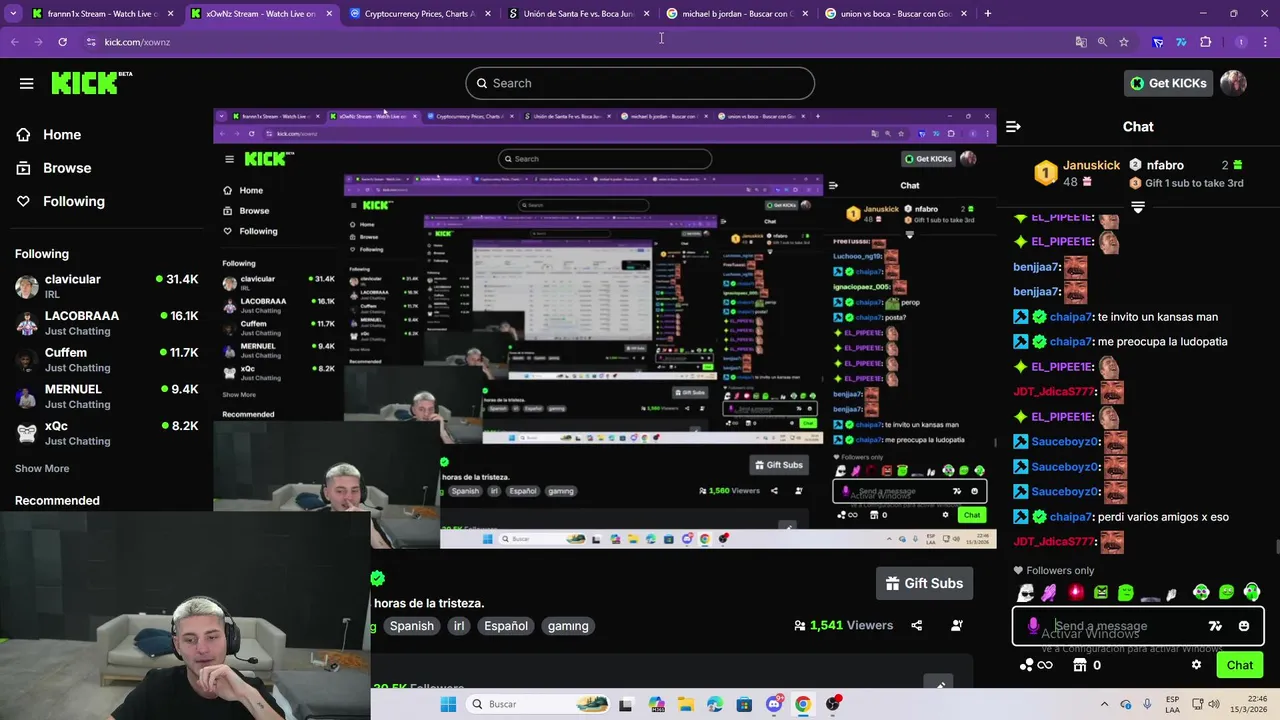Screen dimensions: 1280x720
Task: Click chaipa7 username in perdi varios amigos message
Action: pyautogui.click(x=1070, y=517)
